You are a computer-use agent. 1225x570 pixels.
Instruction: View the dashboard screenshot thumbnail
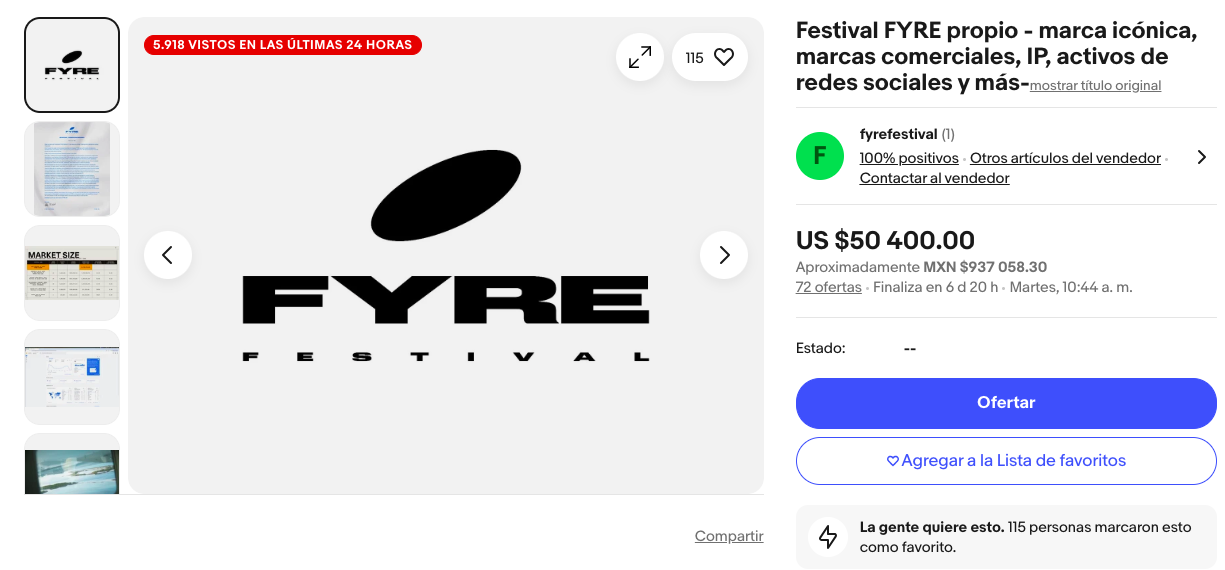[x=72, y=377]
